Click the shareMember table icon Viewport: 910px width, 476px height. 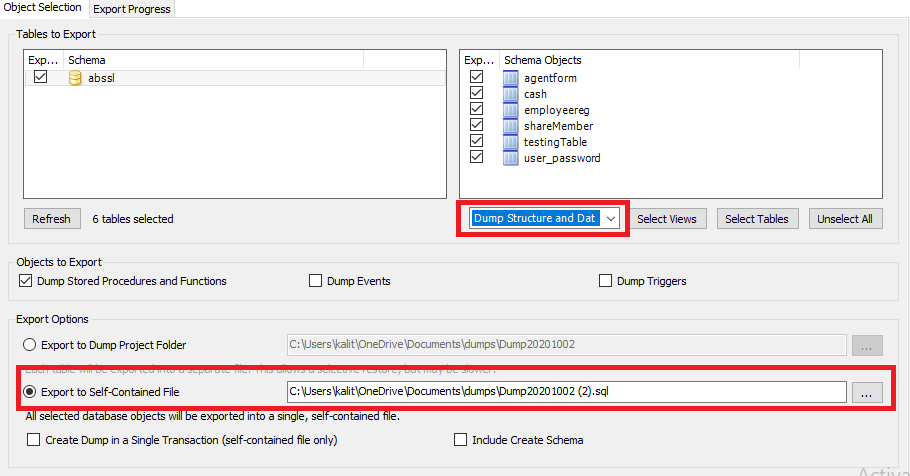pos(510,126)
